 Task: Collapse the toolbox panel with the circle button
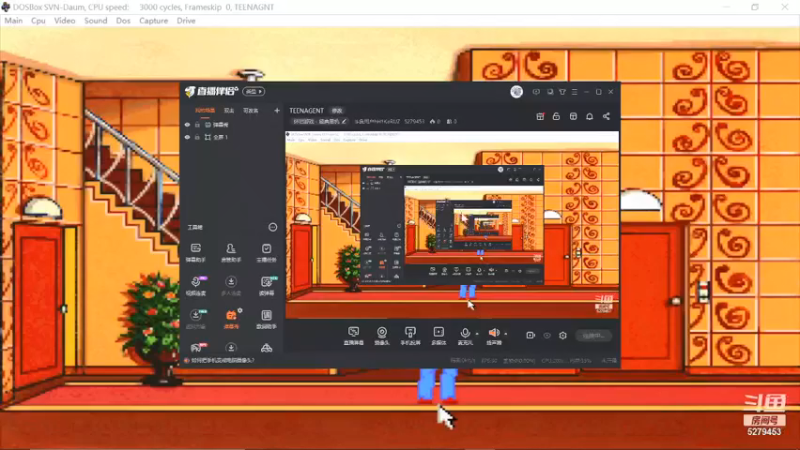[273, 227]
